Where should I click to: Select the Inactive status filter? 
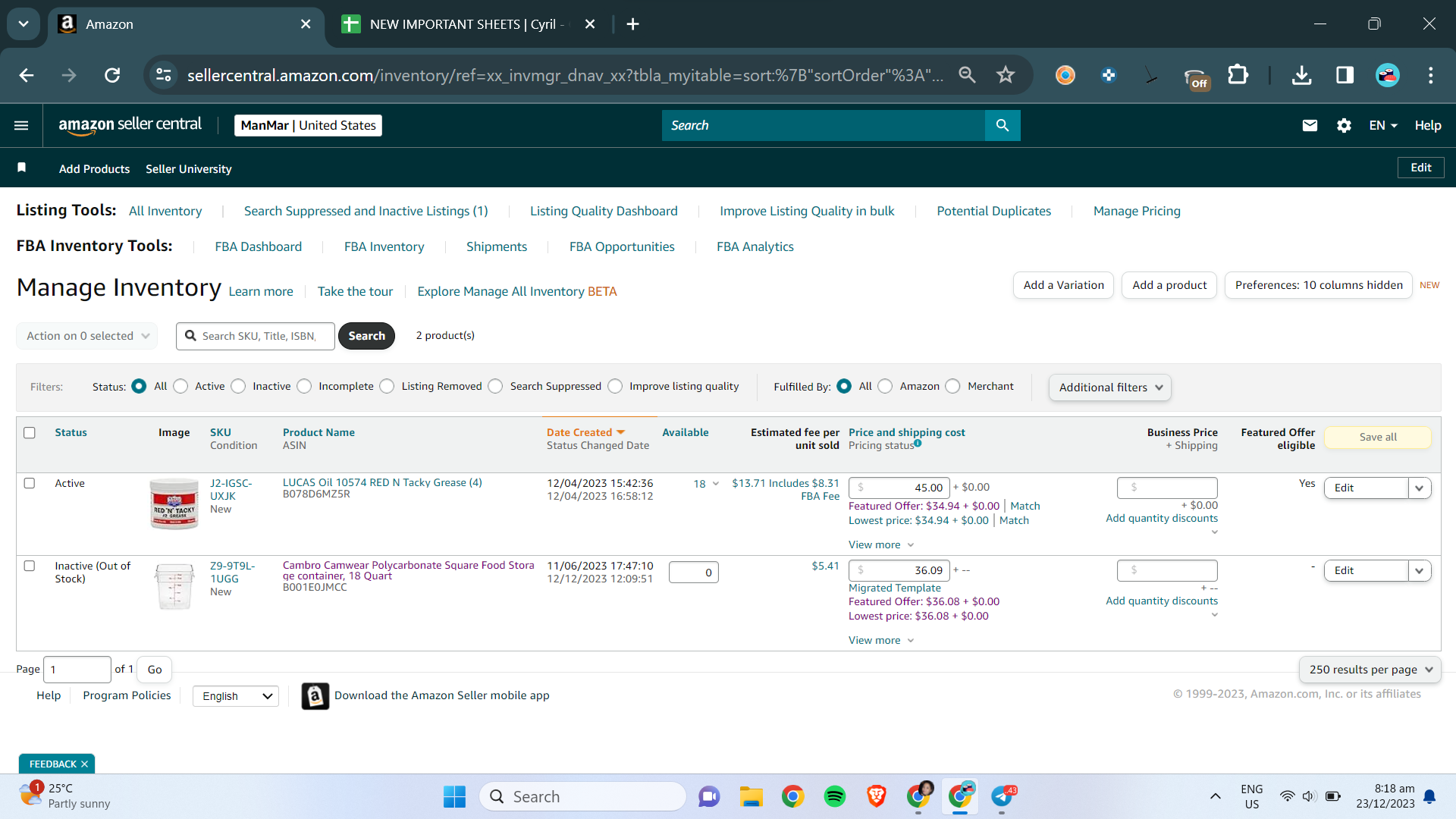[238, 386]
